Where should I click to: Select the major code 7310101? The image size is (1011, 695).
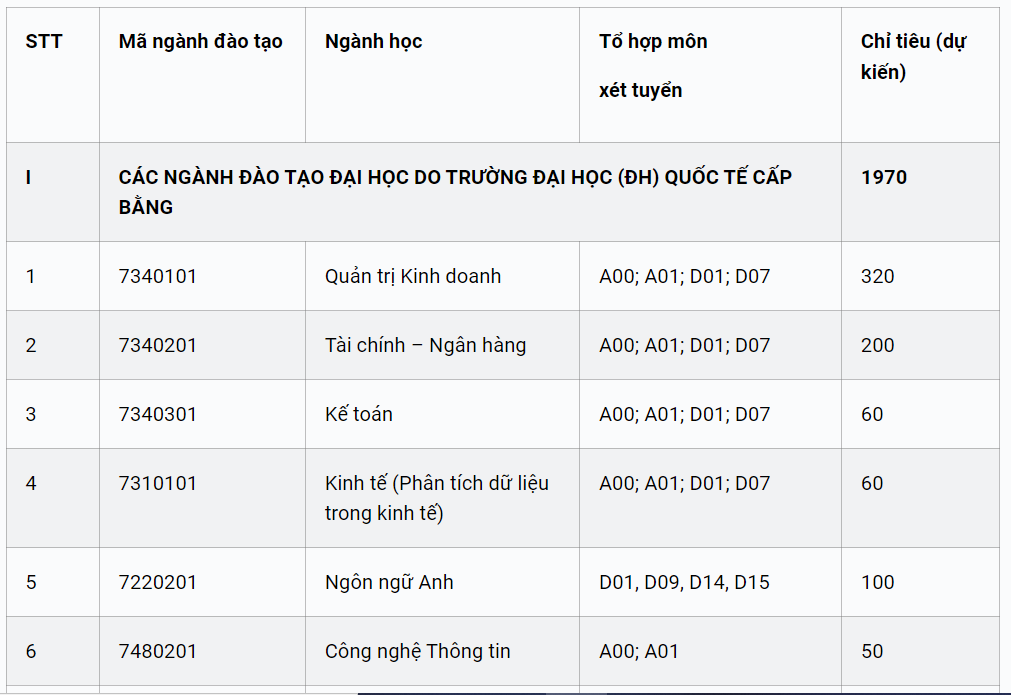coord(157,484)
